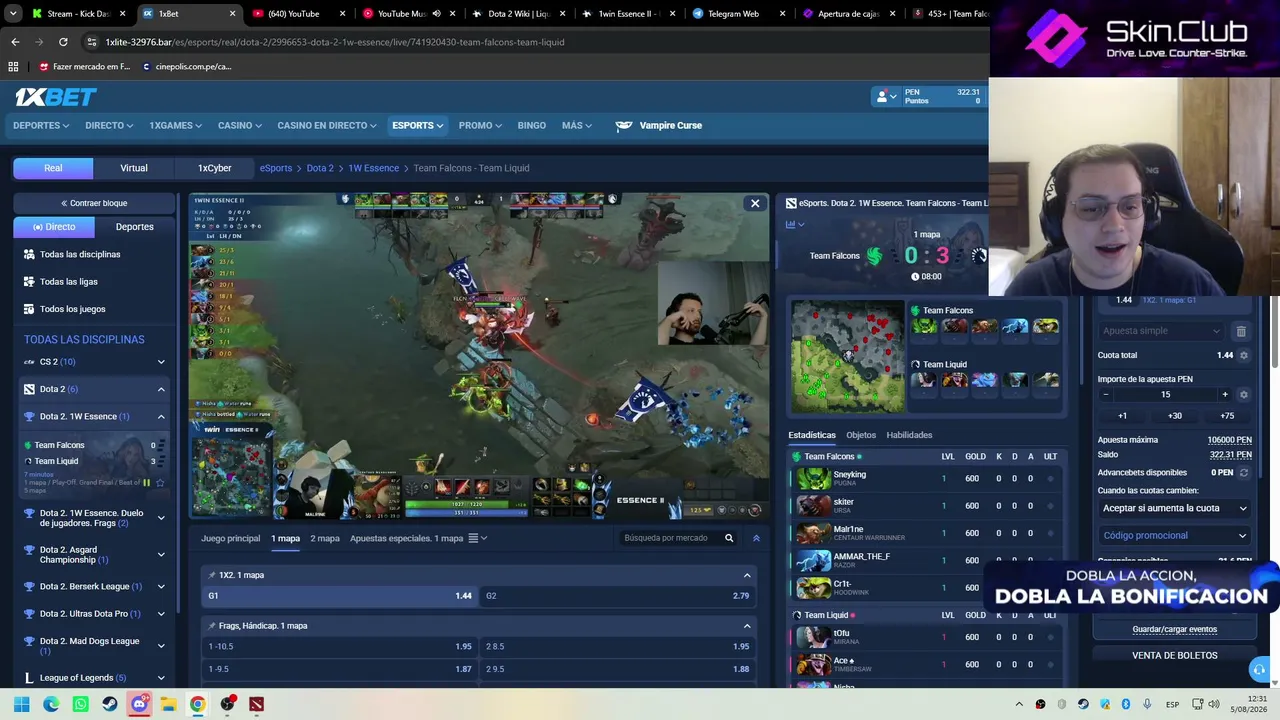Image resolution: width=1280 pixels, height=720 pixels.
Task: Collapse Dota 2. 1W Essence league
Action: [161, 417]
